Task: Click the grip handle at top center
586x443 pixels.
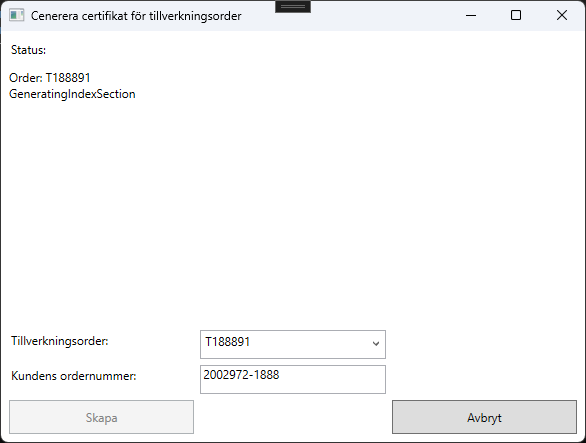Action: click(293, 6)
